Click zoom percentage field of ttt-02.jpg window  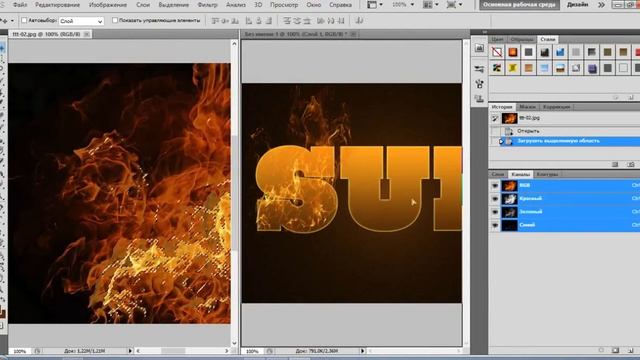coord(19,351)
